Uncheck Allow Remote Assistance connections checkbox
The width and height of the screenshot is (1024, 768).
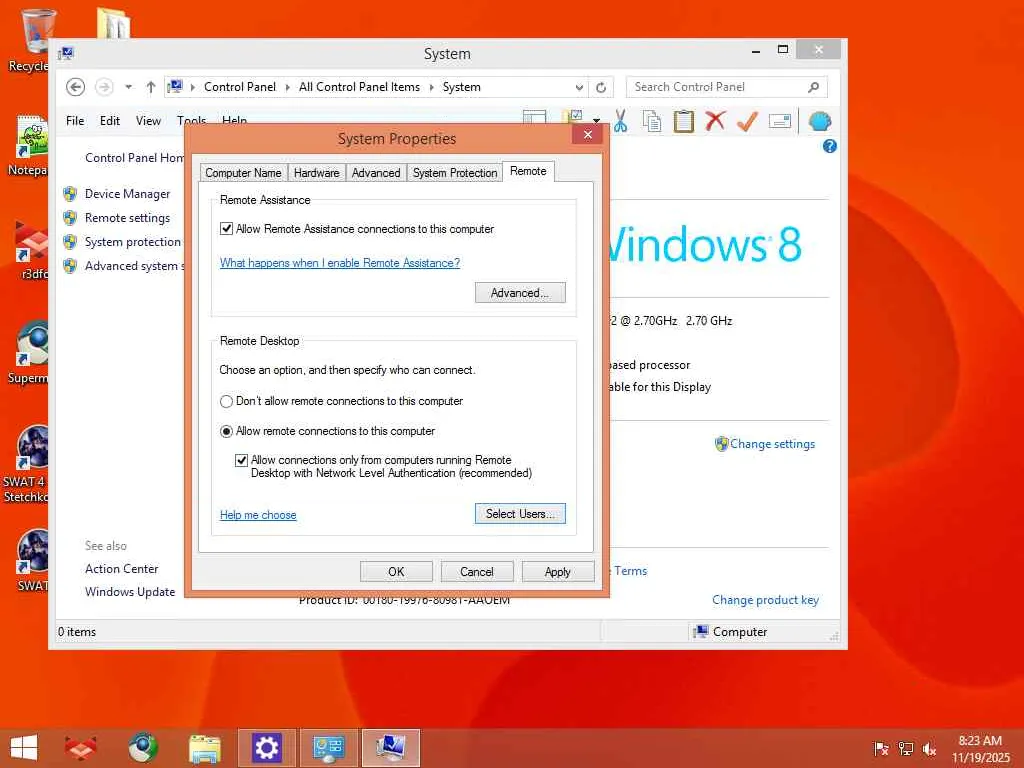coord(227,229)
